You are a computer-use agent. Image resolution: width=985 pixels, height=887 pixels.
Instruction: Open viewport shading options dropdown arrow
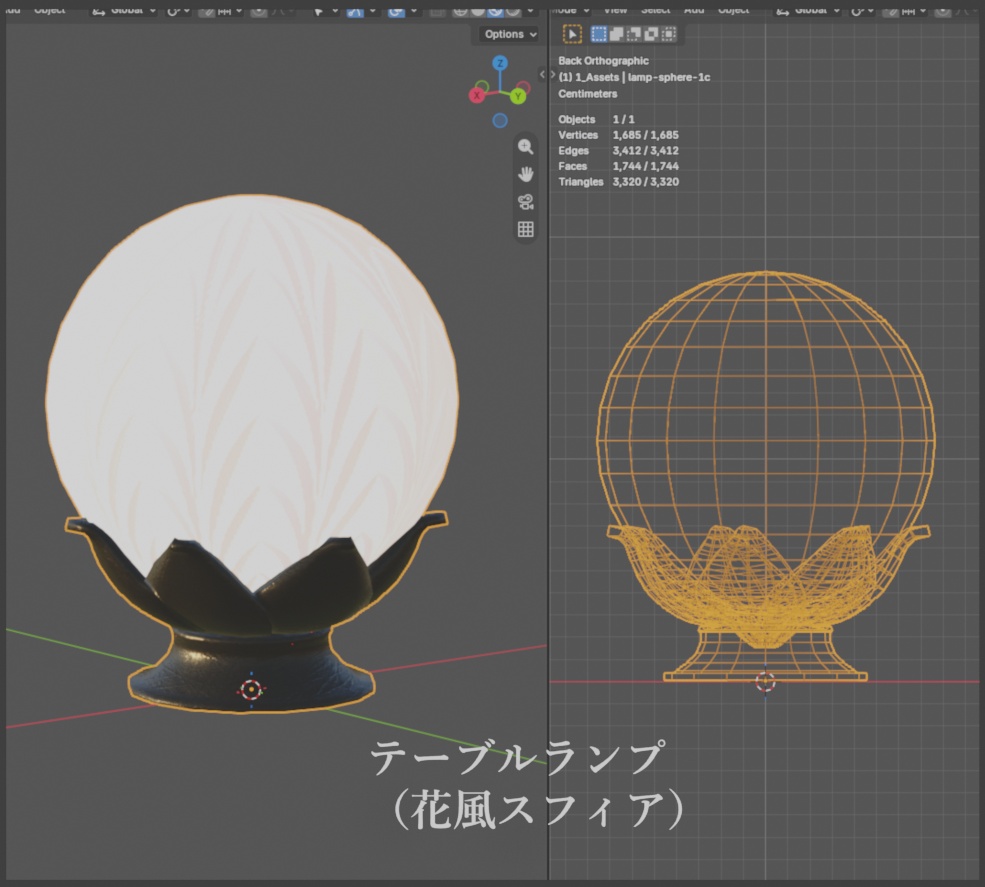click(531, 10)
